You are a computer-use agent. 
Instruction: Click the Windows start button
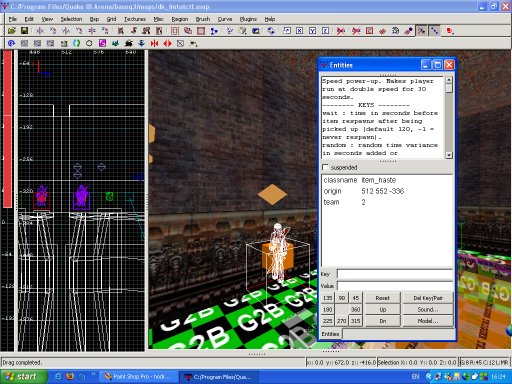23,377
